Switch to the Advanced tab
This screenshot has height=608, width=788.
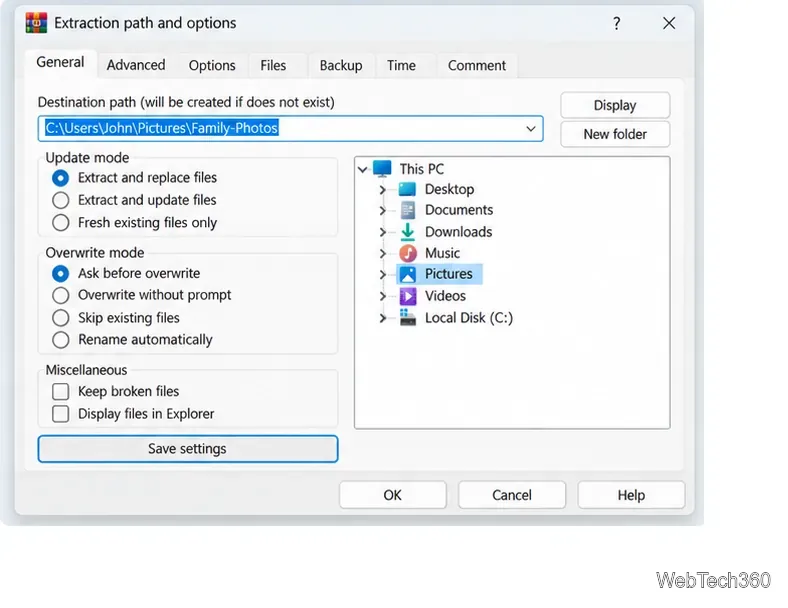[136, 65]
